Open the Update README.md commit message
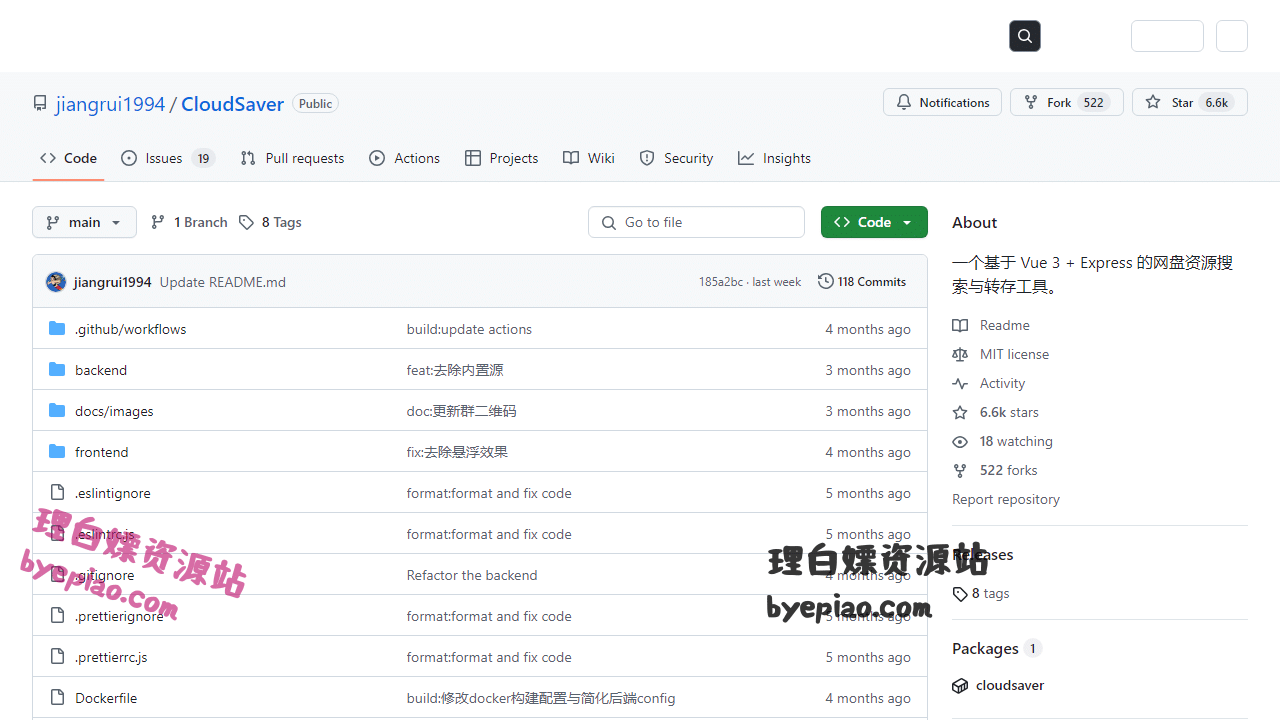 point(223,282)
